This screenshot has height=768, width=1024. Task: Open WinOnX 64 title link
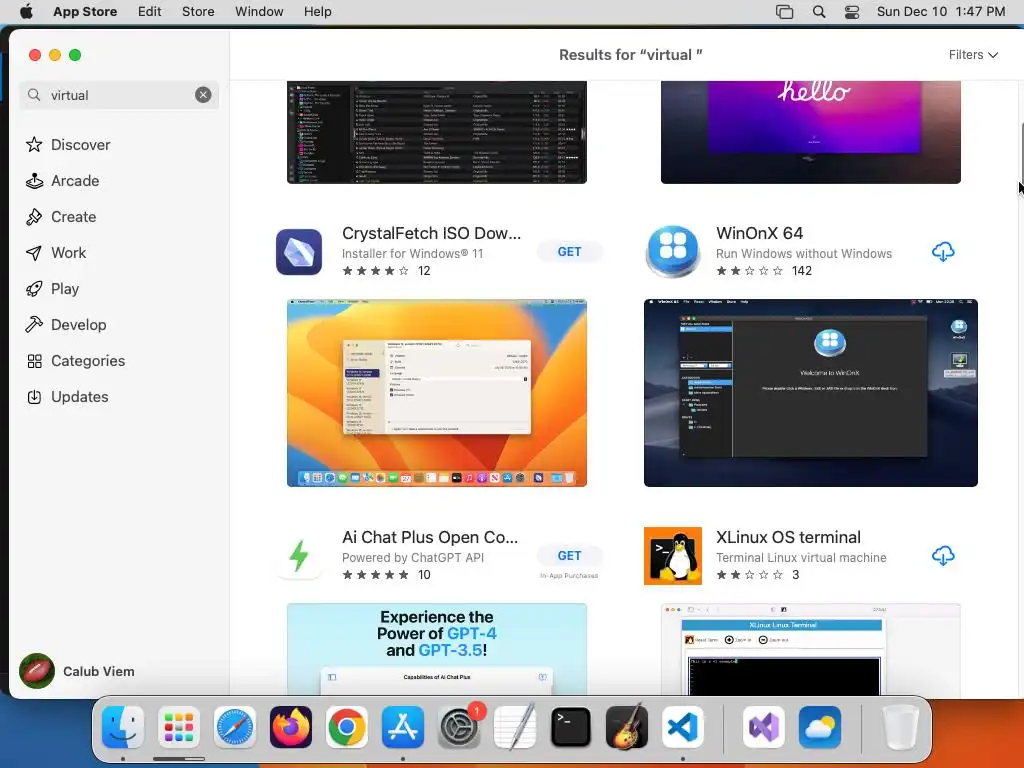[760, 233]
